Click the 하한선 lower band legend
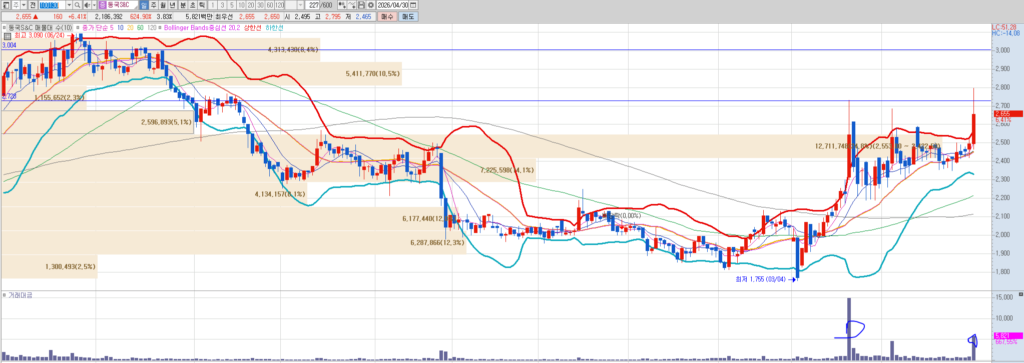The width and height of the screenshot is (1024, 363). coord(274,27)
